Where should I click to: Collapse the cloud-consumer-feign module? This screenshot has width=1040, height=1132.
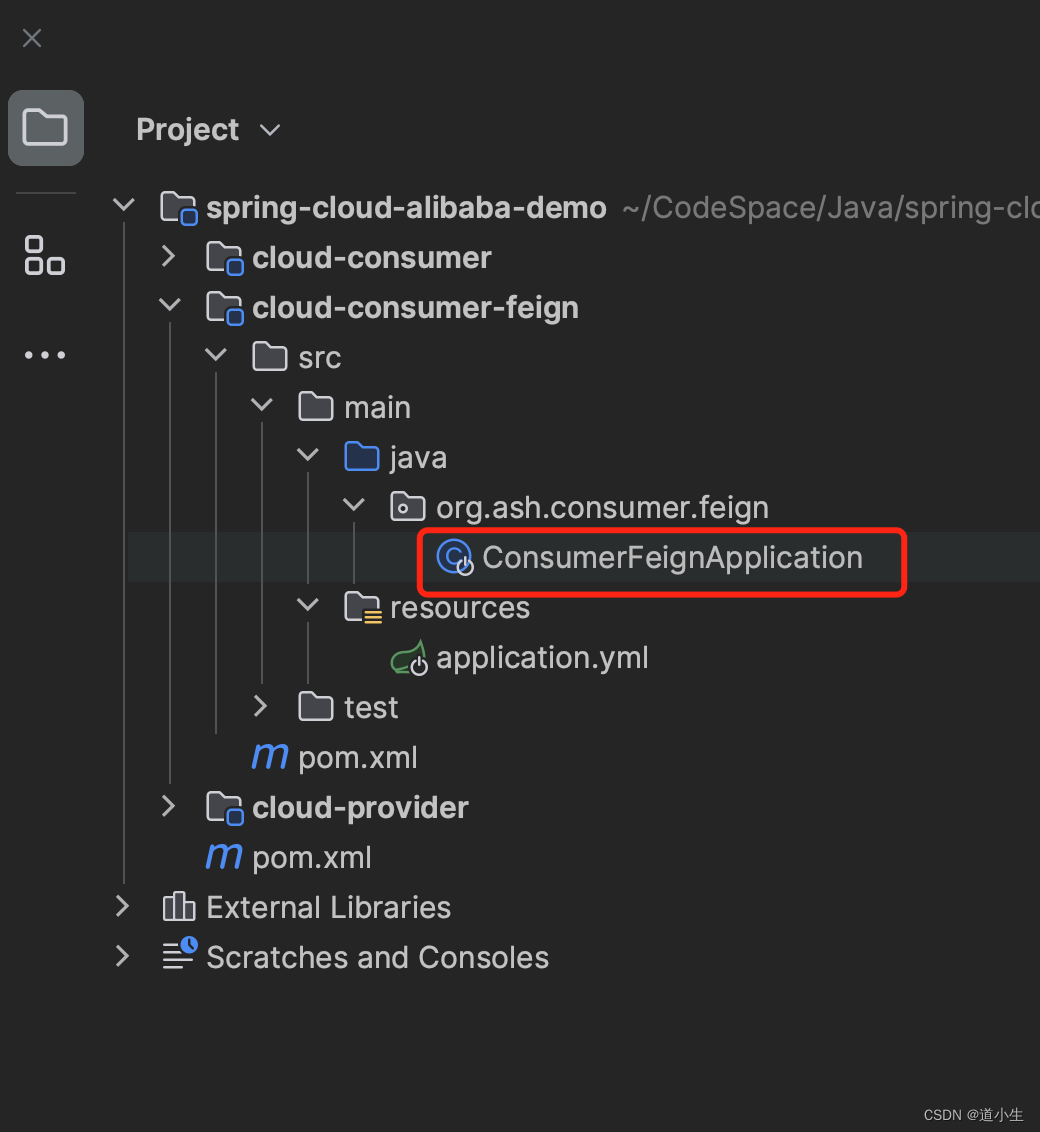pos(169,306)
